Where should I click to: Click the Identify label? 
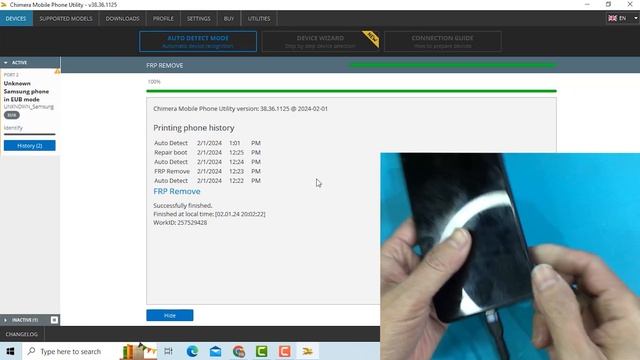coord(13,128)
